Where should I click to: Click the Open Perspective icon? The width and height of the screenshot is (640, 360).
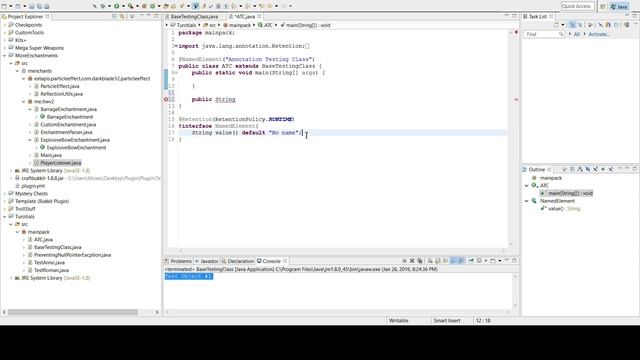click(602, 6)
